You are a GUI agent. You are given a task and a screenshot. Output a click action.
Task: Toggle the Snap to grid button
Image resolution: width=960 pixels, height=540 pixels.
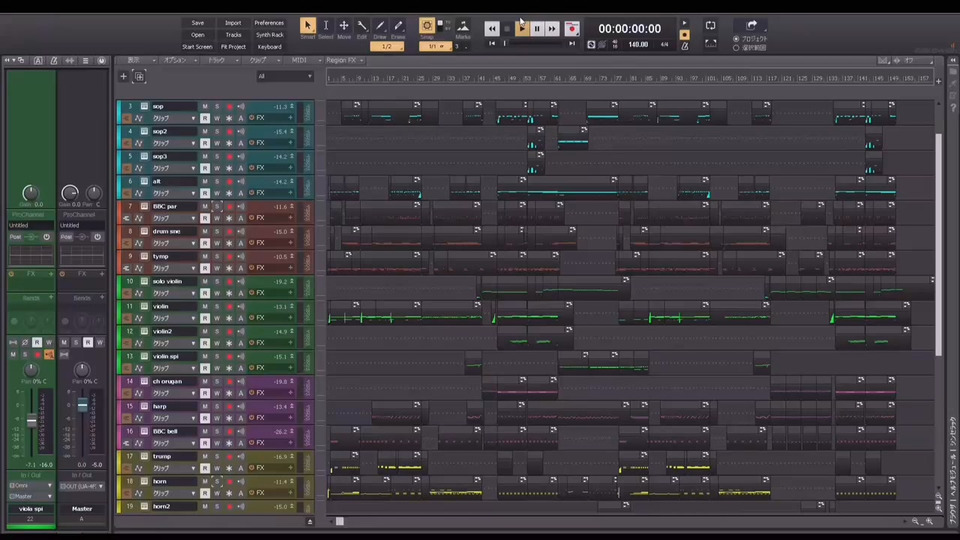click(427, 27)
